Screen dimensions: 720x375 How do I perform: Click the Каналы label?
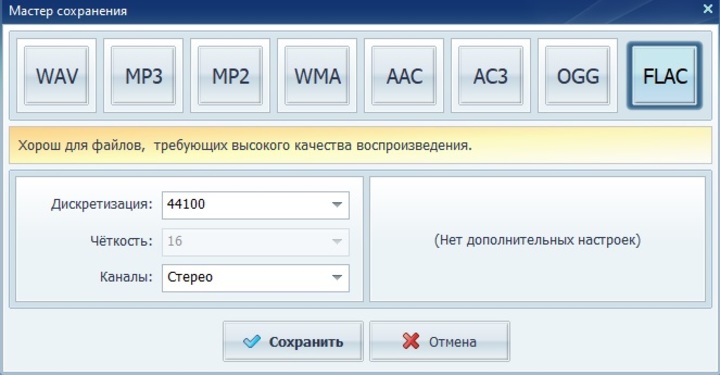[126, 277]
